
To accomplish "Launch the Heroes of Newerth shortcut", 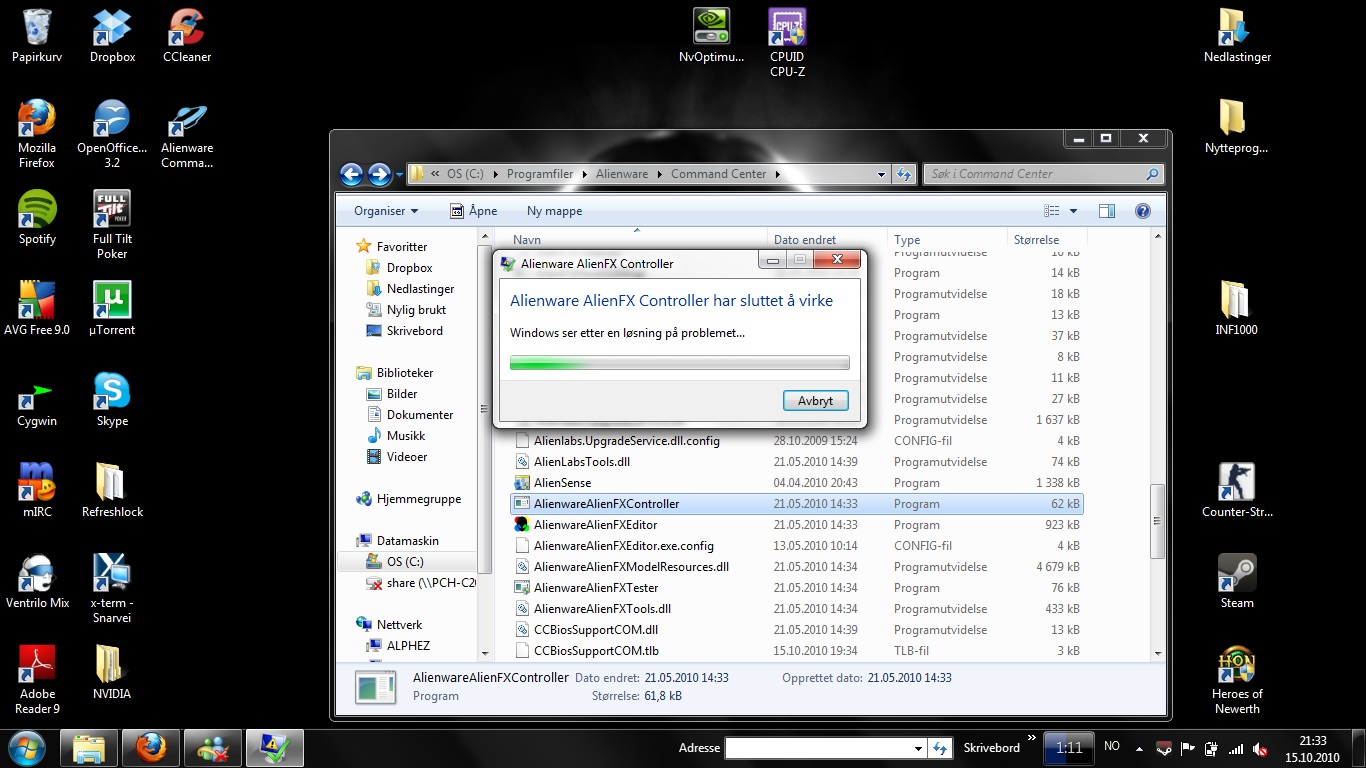I will click(1237, 679).
